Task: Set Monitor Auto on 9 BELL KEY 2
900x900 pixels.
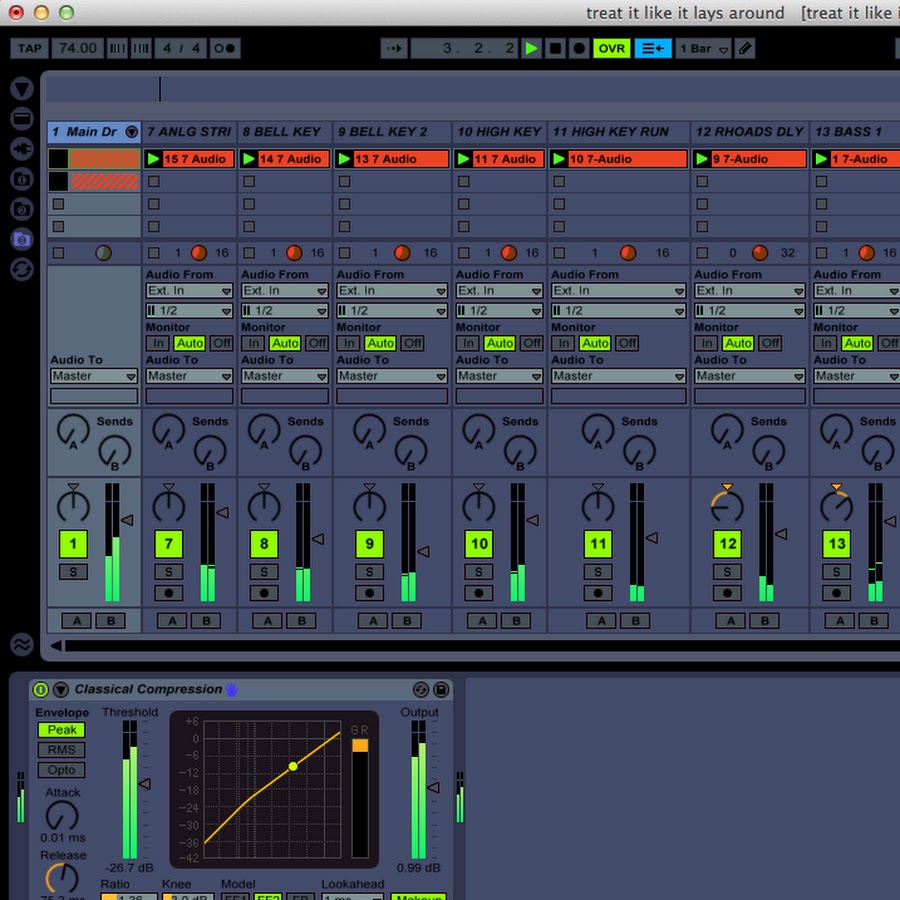Action: 380,343
